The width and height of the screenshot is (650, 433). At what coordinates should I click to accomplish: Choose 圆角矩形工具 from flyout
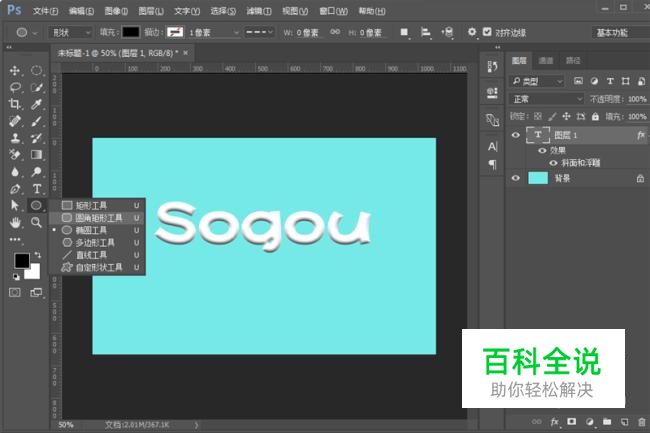click(x=97, y=218)
